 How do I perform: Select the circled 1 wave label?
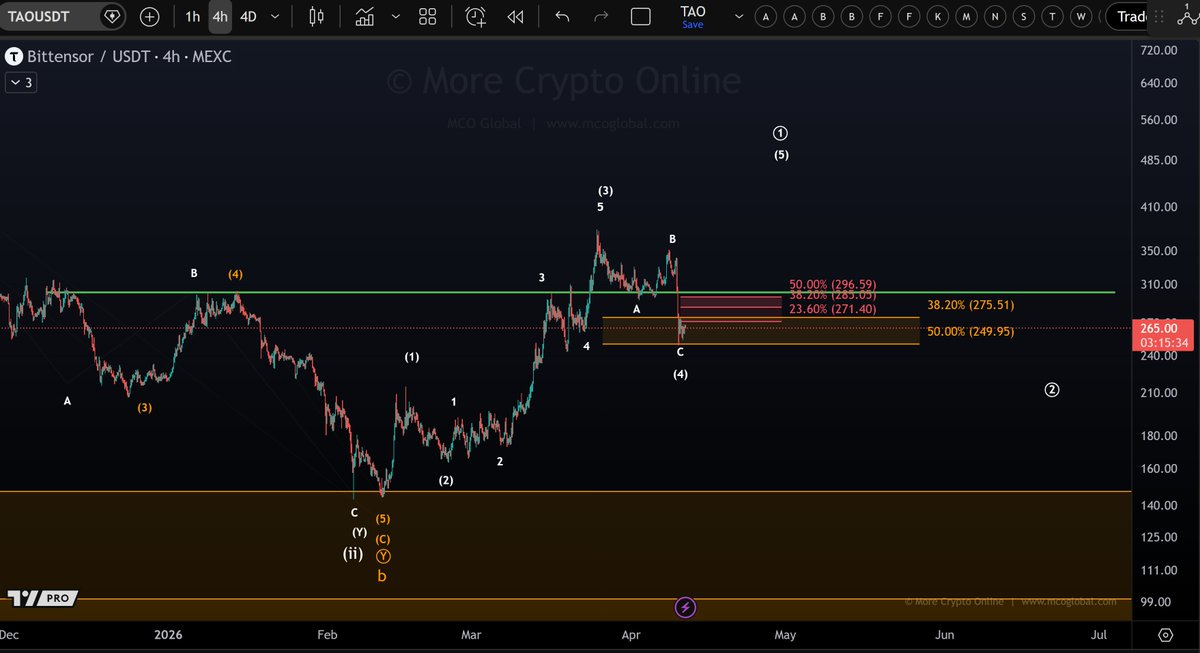pyautogui.click(x=781, y=133)
